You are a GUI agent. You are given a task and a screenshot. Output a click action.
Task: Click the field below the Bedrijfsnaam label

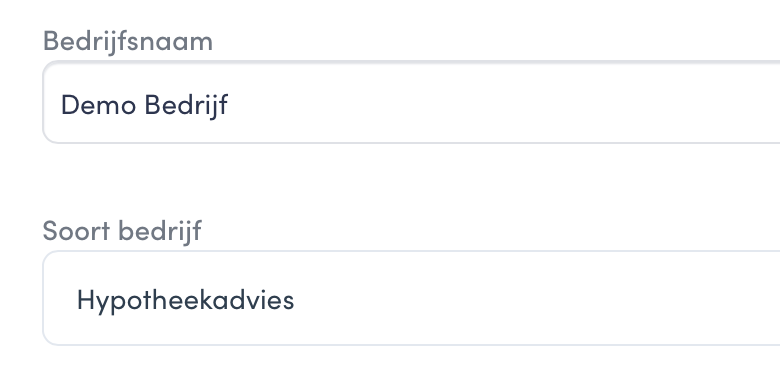(411, 102)
